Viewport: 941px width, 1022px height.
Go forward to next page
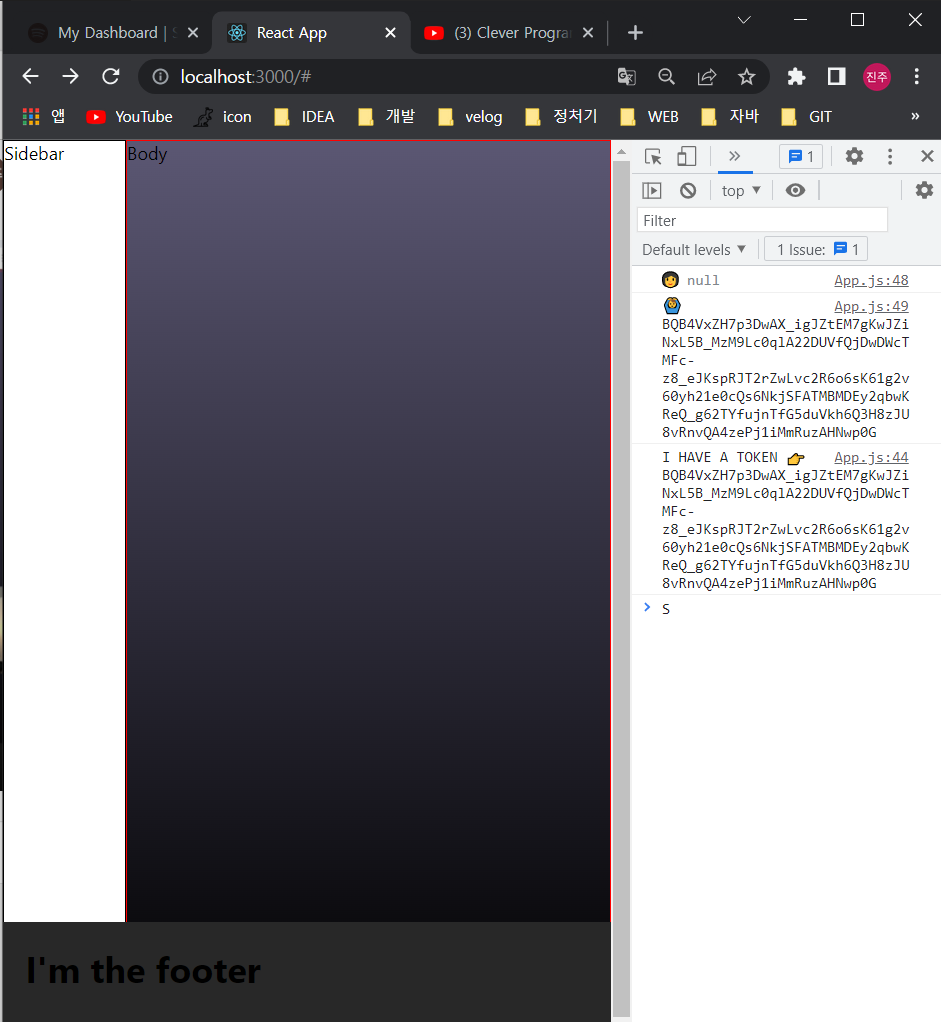pyautogui.click(x=70, y=77)
